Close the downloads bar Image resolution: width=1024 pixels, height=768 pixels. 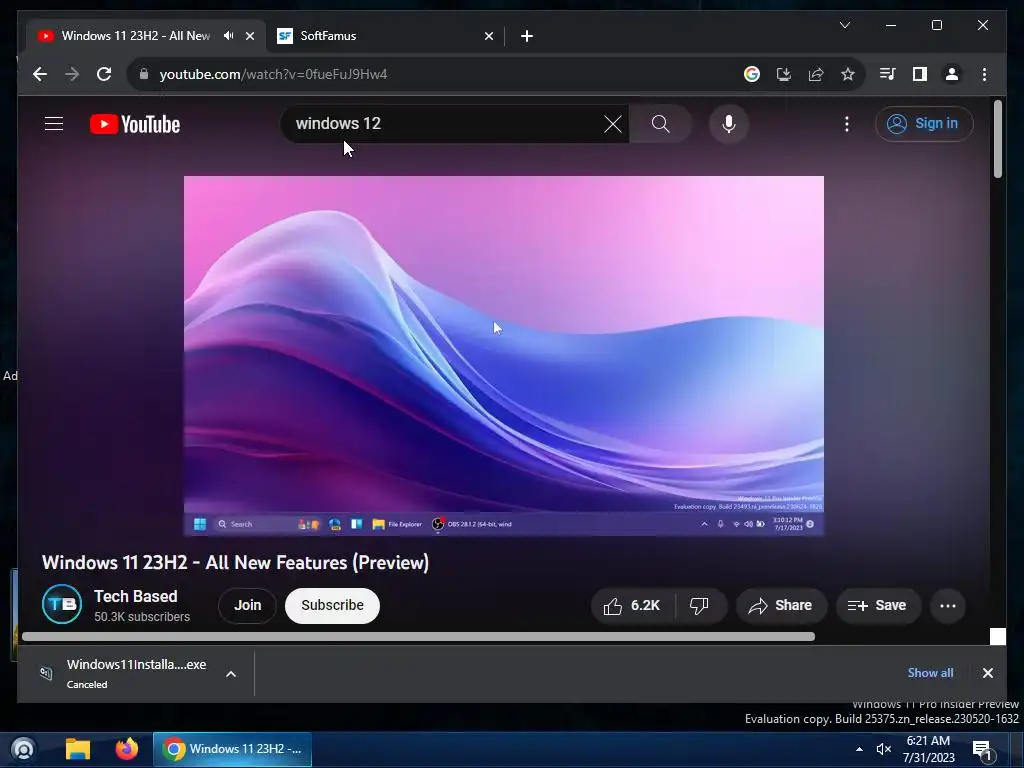pos(987,673)
